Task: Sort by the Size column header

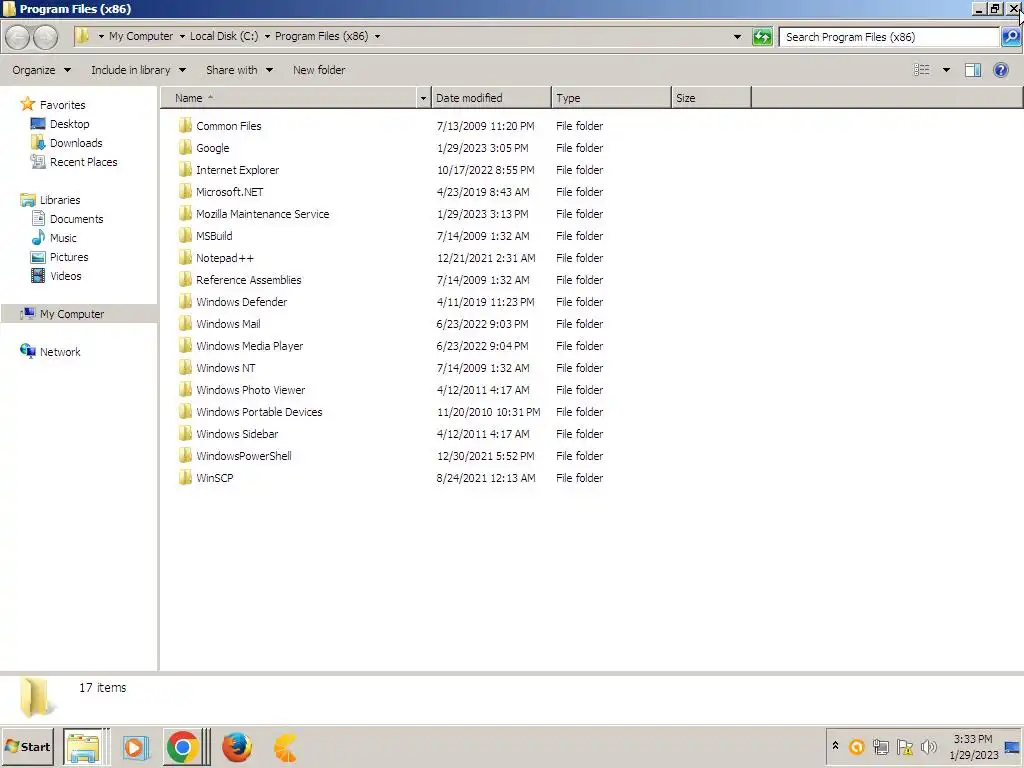Action: (711, 98)
